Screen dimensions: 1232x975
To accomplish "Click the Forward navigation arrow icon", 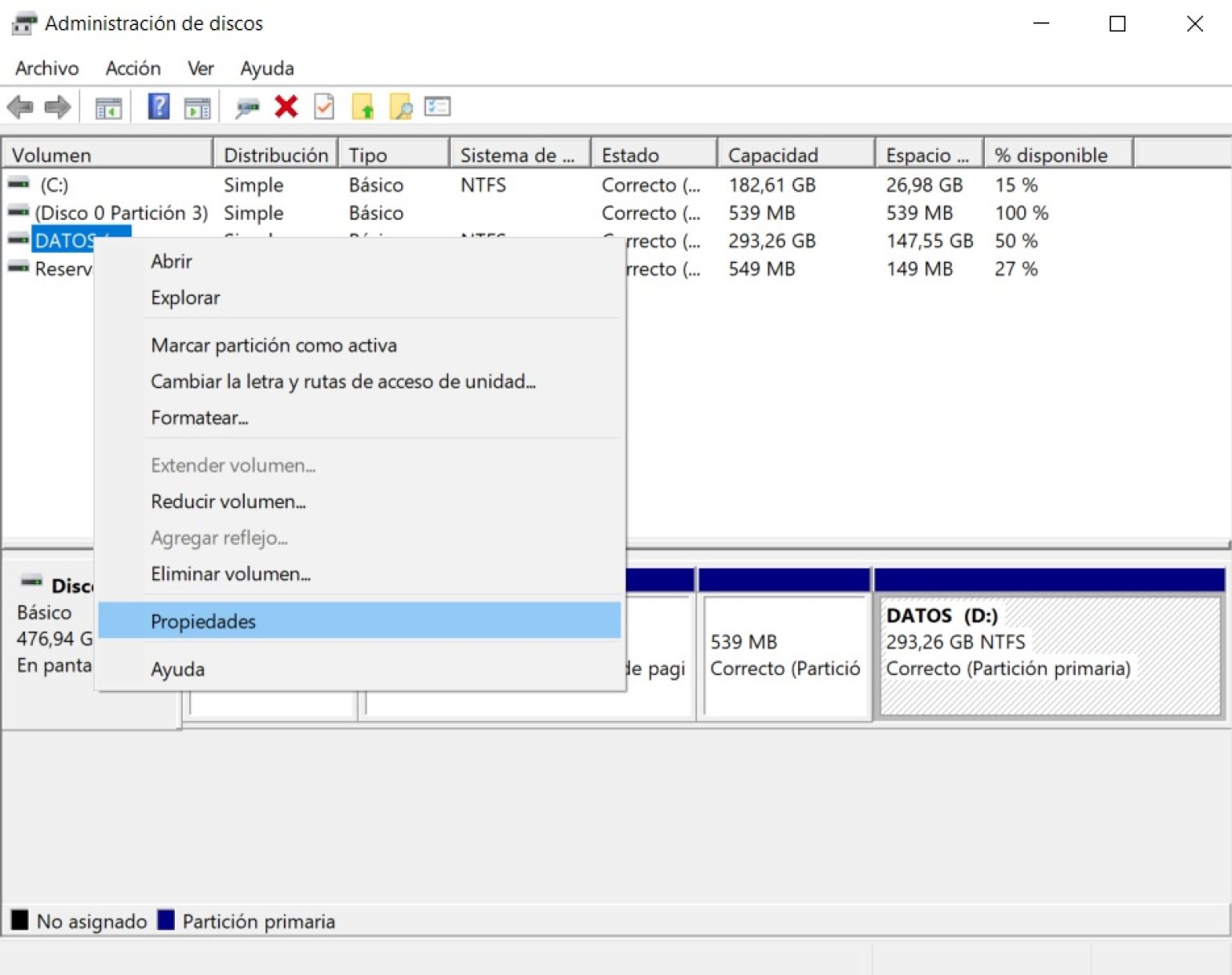I will tap(57, 106).
